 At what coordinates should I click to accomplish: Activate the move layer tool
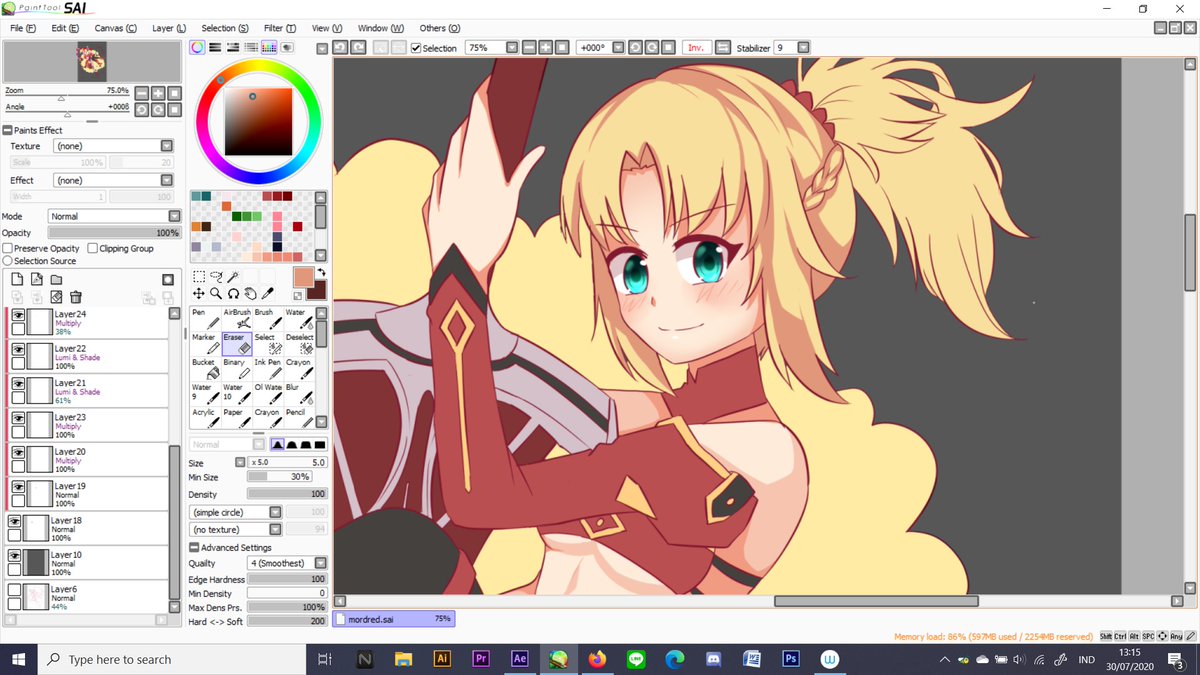199,294
